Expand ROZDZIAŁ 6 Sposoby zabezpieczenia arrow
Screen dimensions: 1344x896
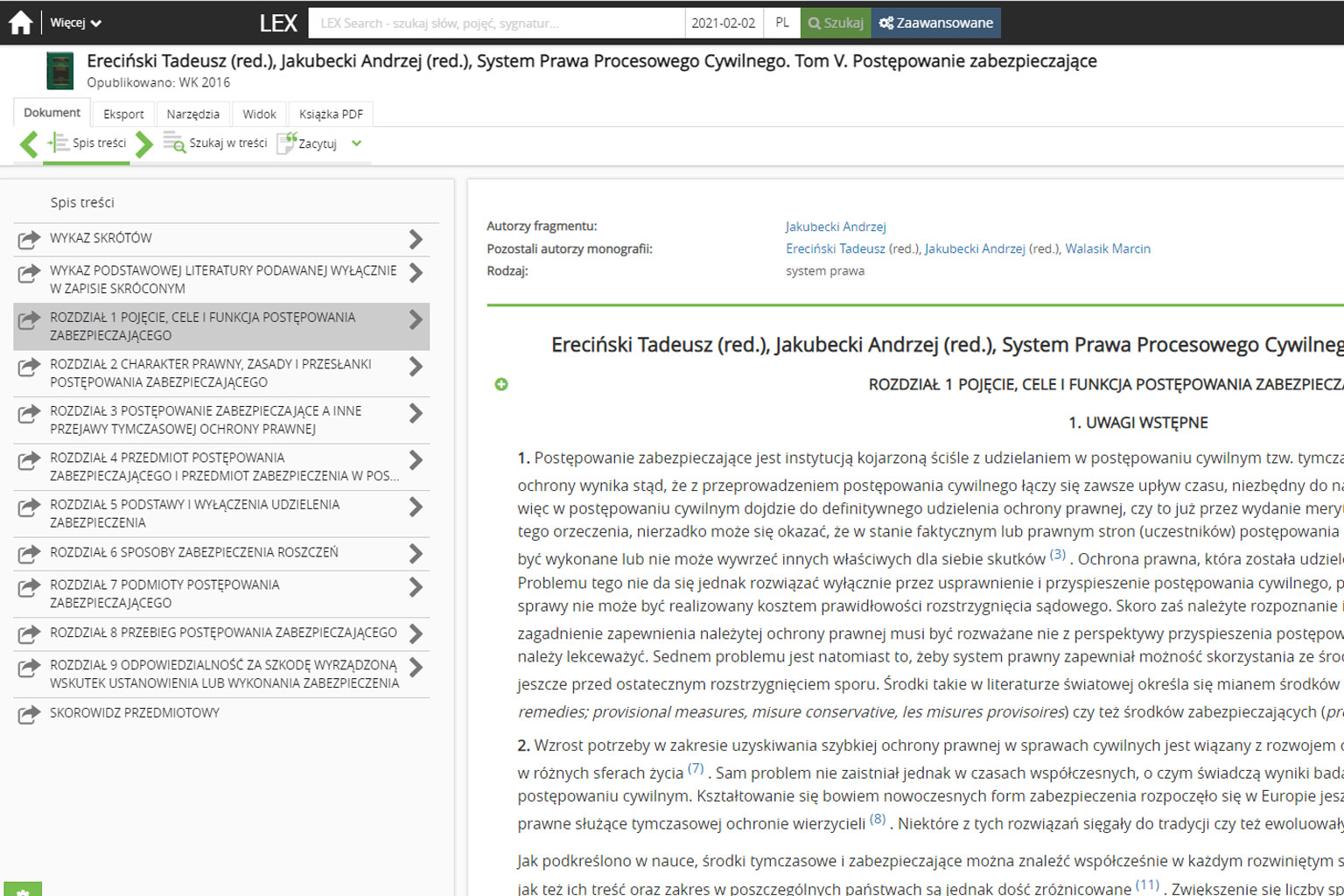[x=416, y=553]
